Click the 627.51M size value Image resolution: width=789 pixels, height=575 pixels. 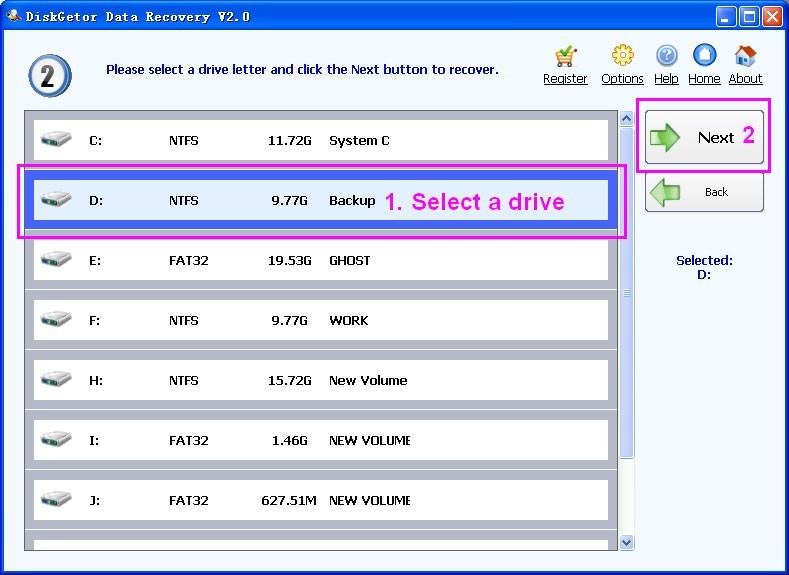pos(289,501)
